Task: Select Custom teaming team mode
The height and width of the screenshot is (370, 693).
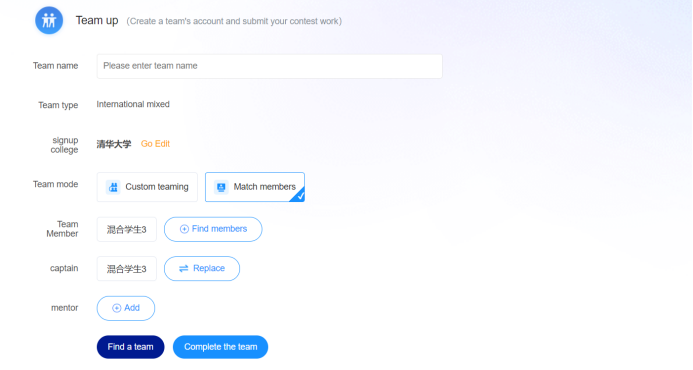Action: pos(147,187)
